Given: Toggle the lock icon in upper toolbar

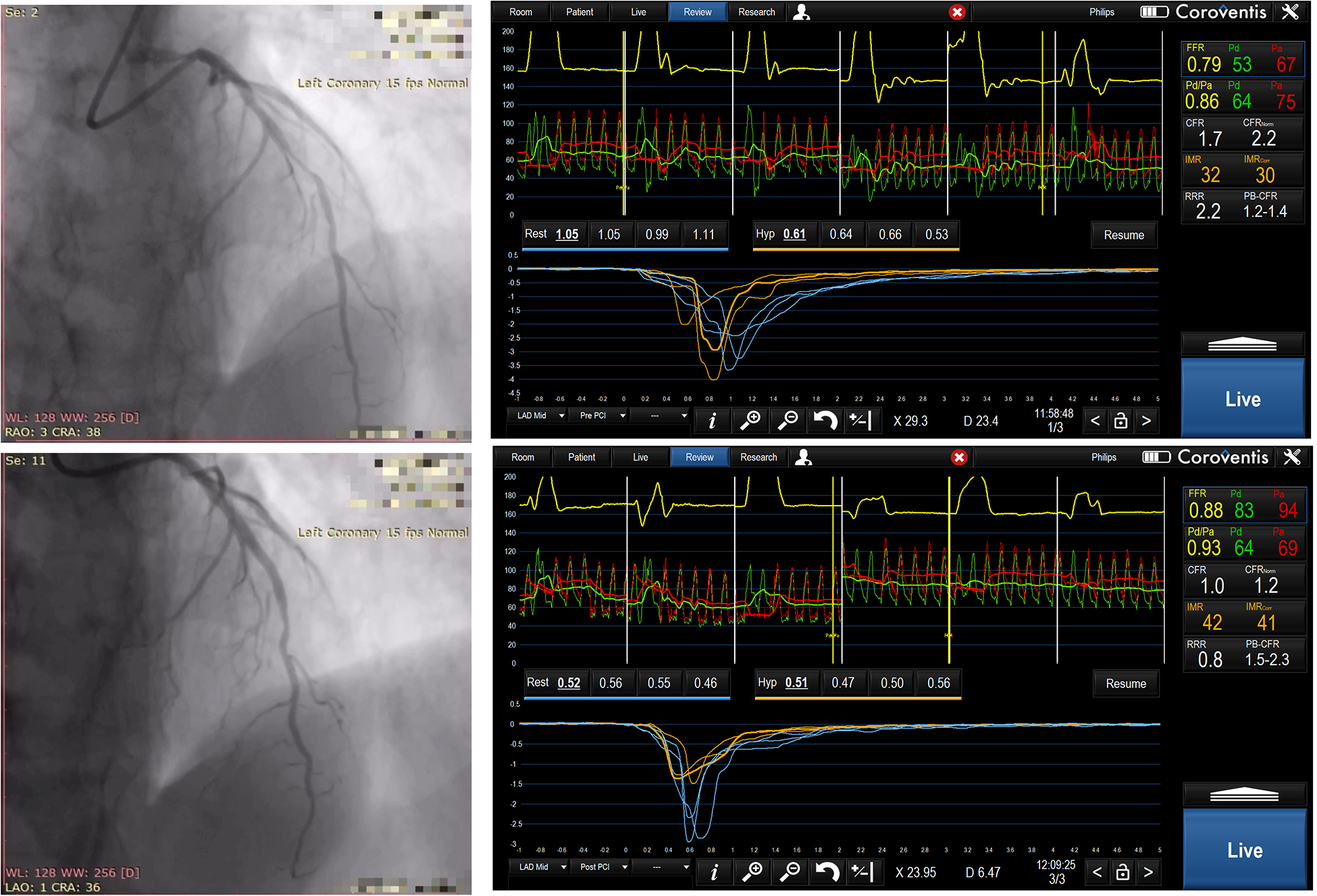Looking at the screenshot, I should (1120, 421).
